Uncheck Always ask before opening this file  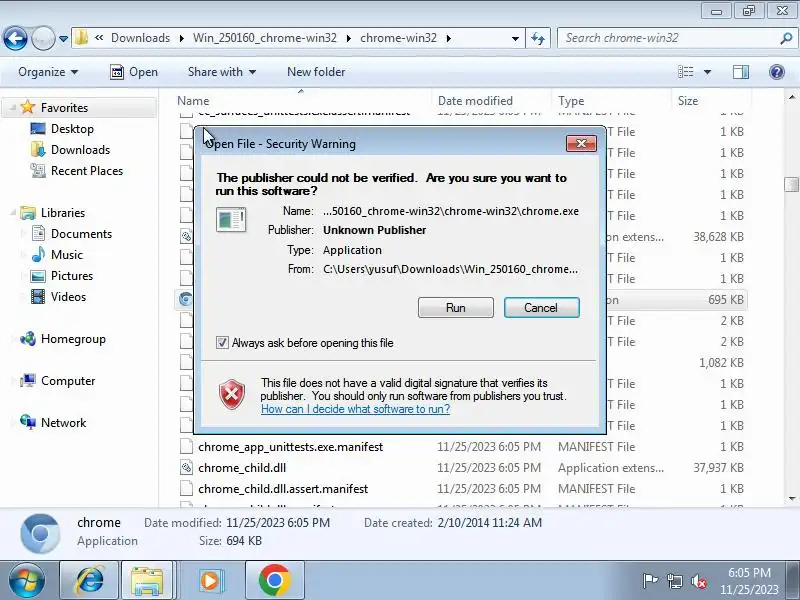pyautogui.click(x=222, y=342)
